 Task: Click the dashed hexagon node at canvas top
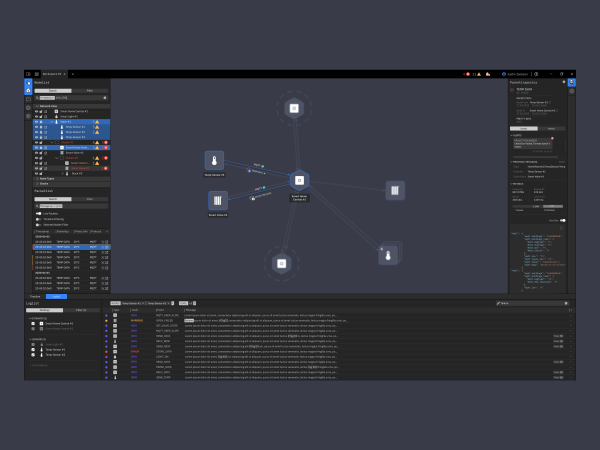coord(294,108)
